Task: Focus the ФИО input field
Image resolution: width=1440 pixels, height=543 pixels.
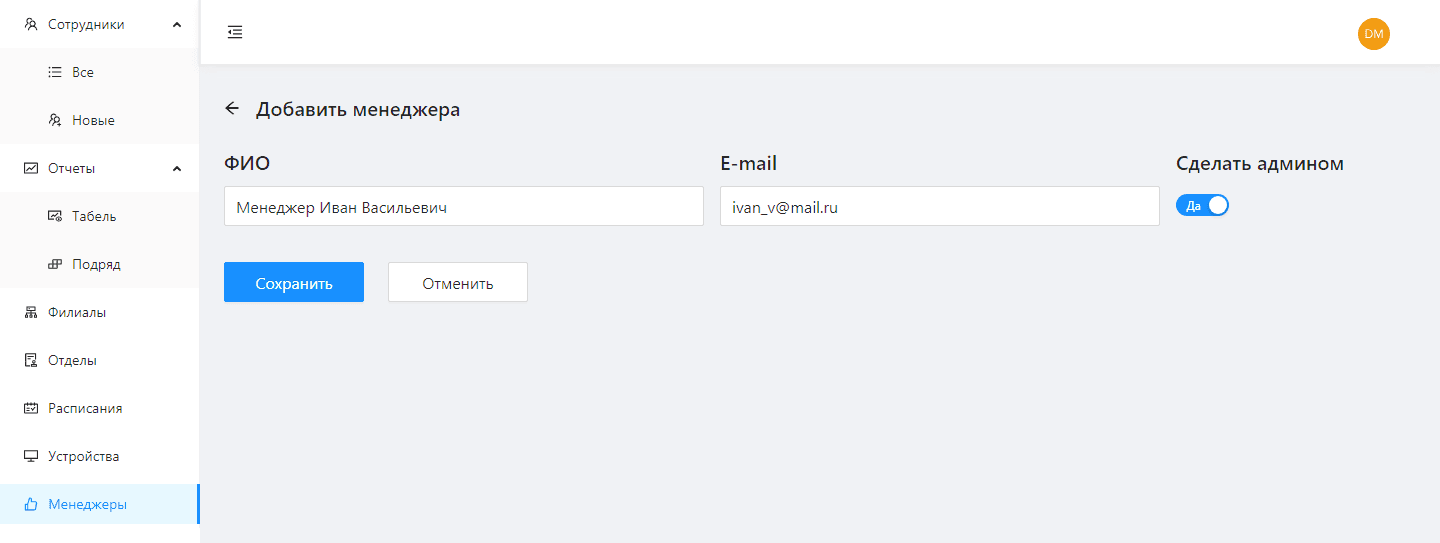Action: [464, 206]
